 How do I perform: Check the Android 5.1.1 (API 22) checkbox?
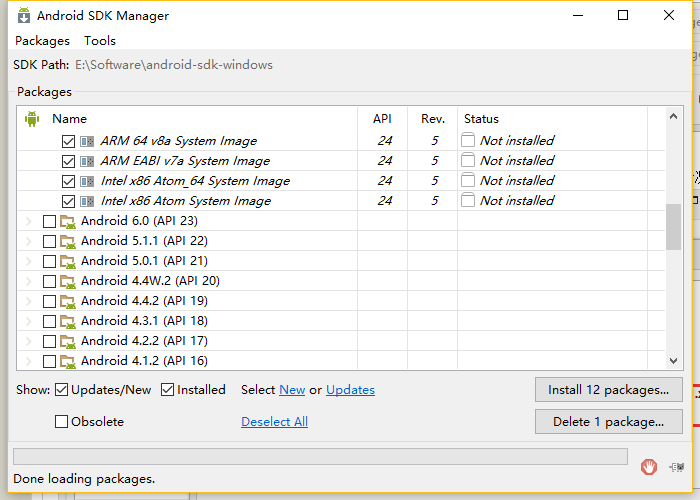point(50,242)
